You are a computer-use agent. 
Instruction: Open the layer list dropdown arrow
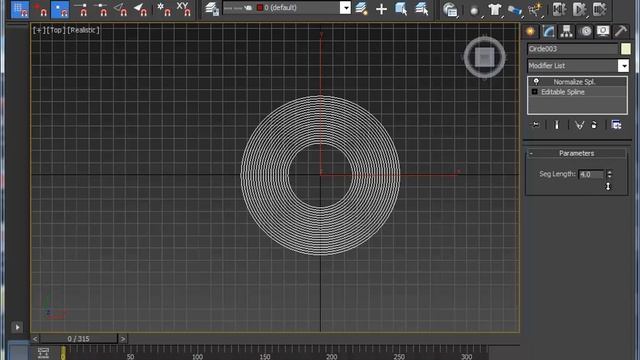pyautogui.click(x=345, y=8)
